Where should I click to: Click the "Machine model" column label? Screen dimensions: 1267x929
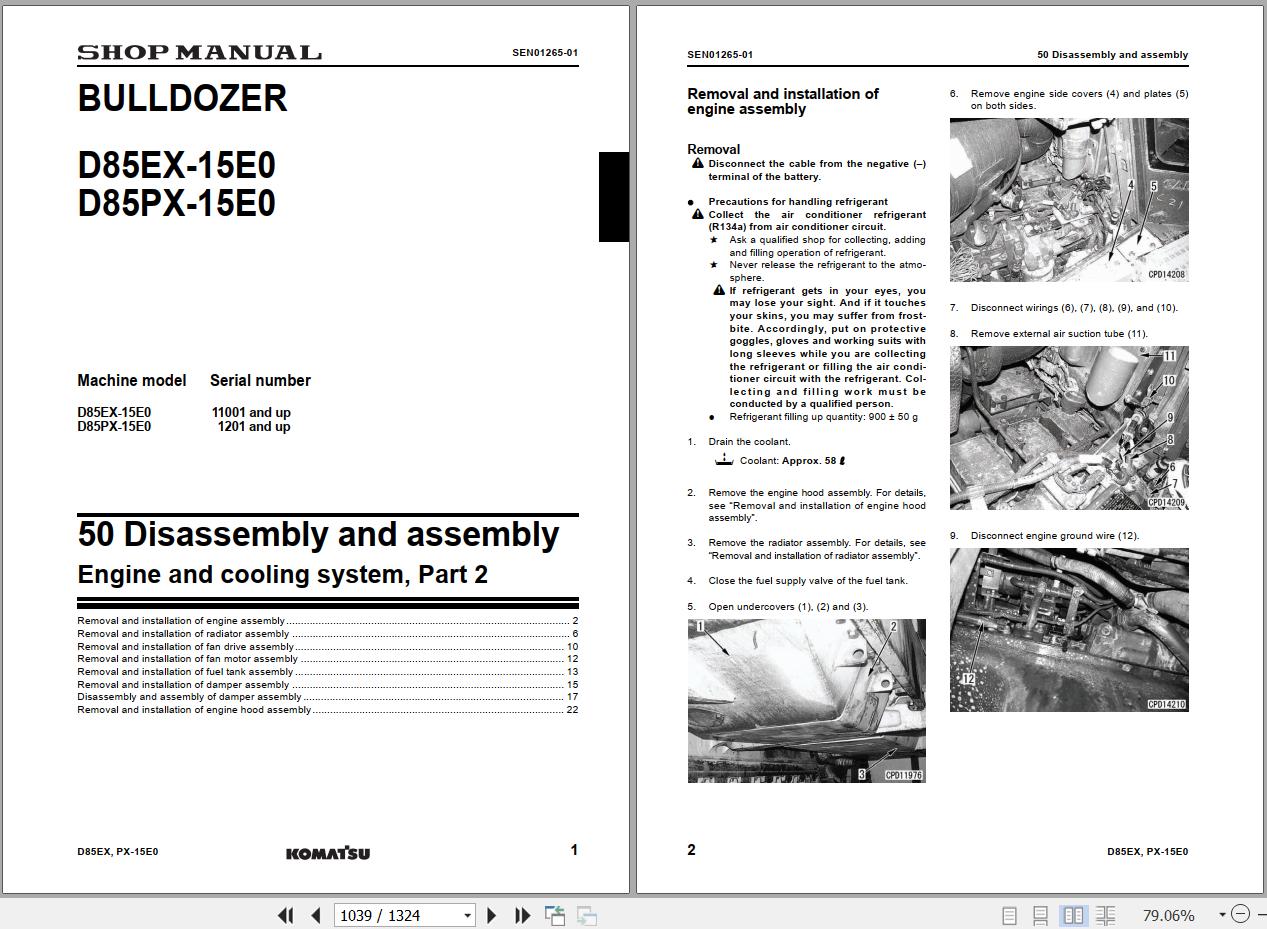click(x=132, y=381)
